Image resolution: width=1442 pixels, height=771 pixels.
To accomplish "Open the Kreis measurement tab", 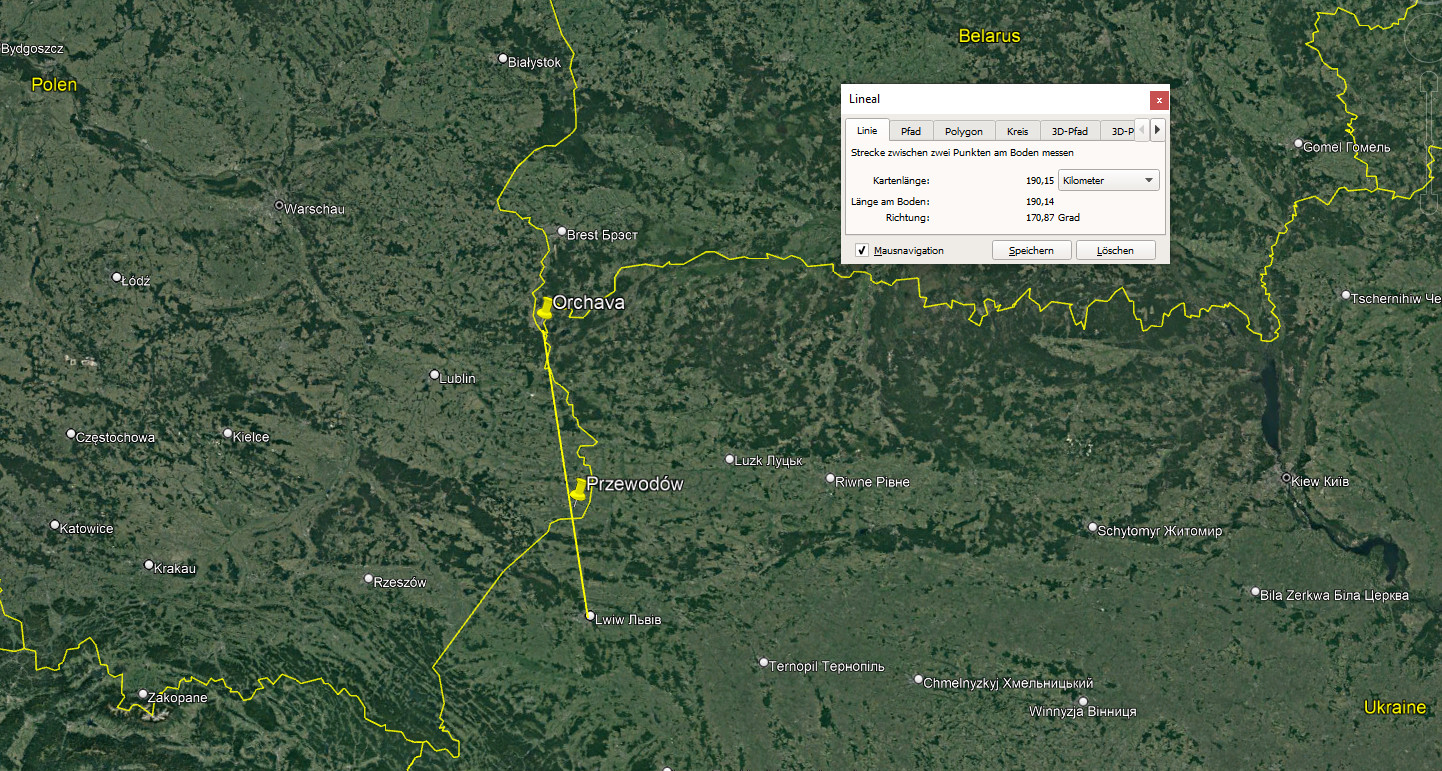I will coord(1017,131).
